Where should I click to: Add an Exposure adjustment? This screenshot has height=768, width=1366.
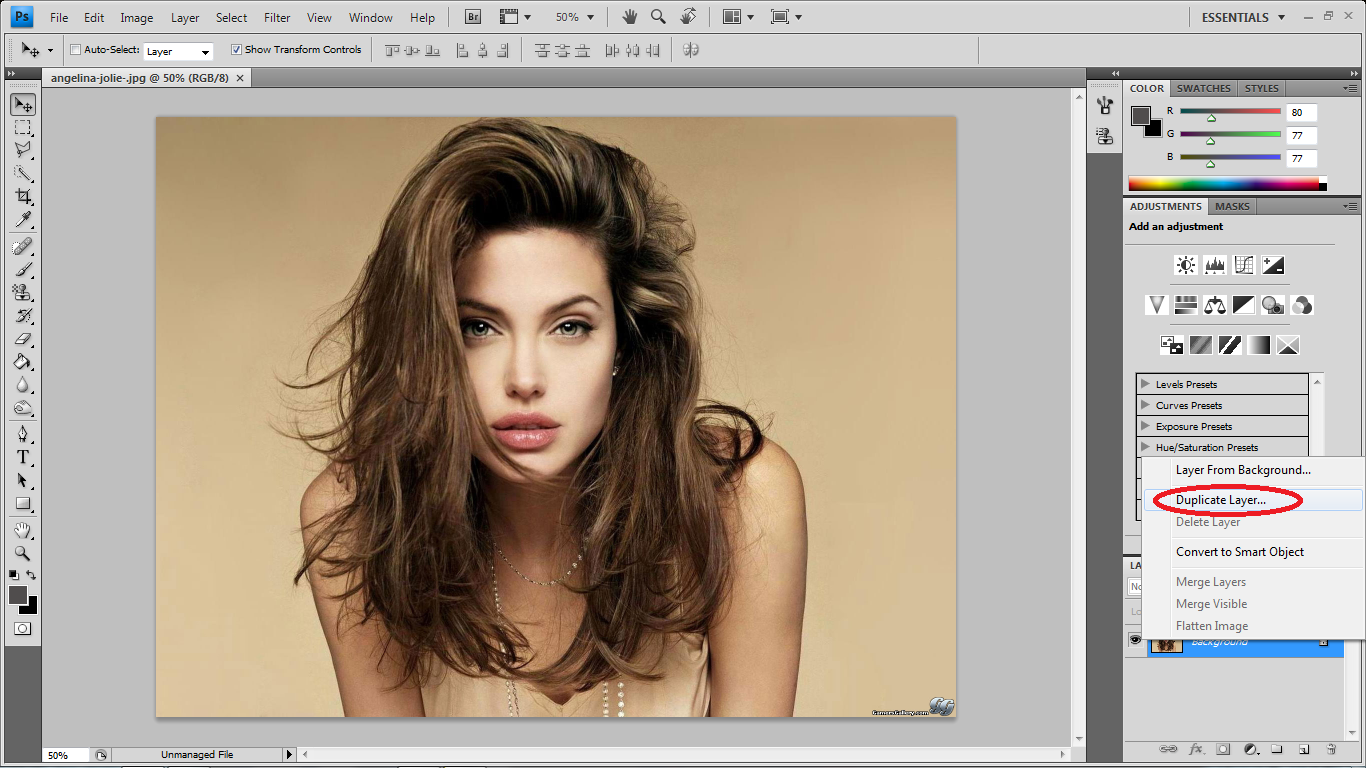[1273, 265]
